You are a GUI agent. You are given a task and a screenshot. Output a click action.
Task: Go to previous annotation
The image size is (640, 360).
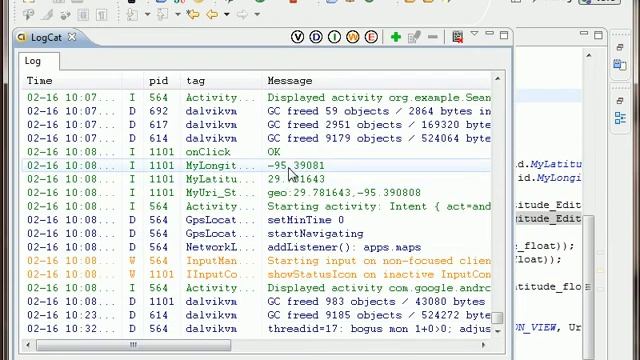click(x=162, y=15)
